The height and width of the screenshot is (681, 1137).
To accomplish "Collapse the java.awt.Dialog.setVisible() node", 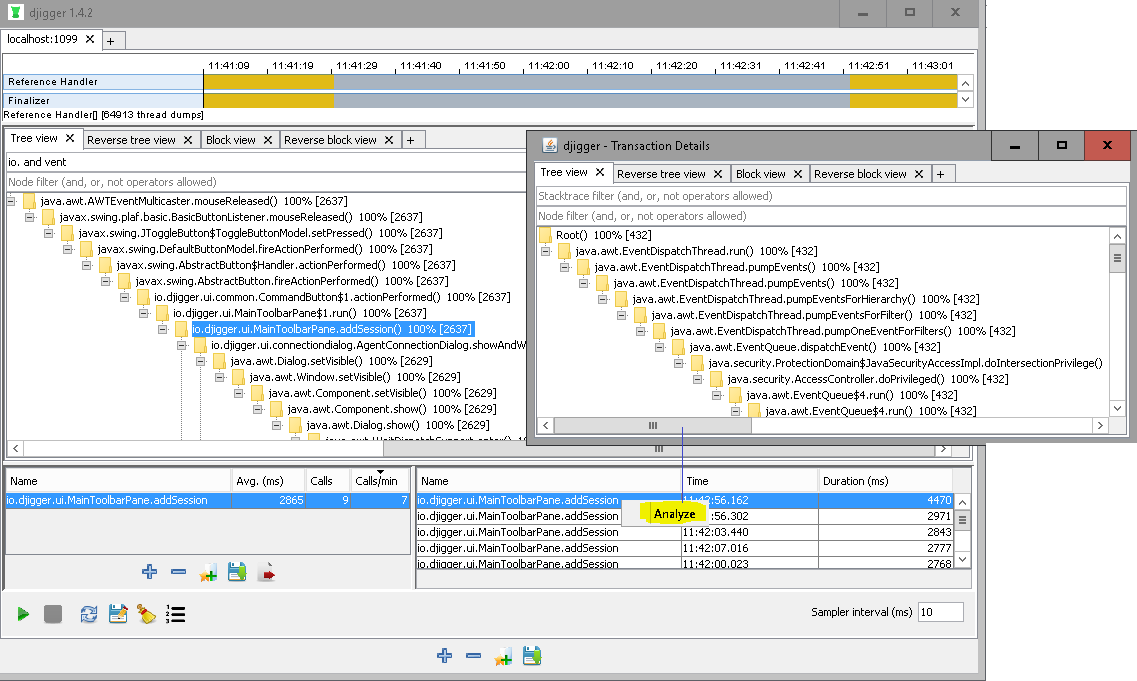I will coord(200,361).
